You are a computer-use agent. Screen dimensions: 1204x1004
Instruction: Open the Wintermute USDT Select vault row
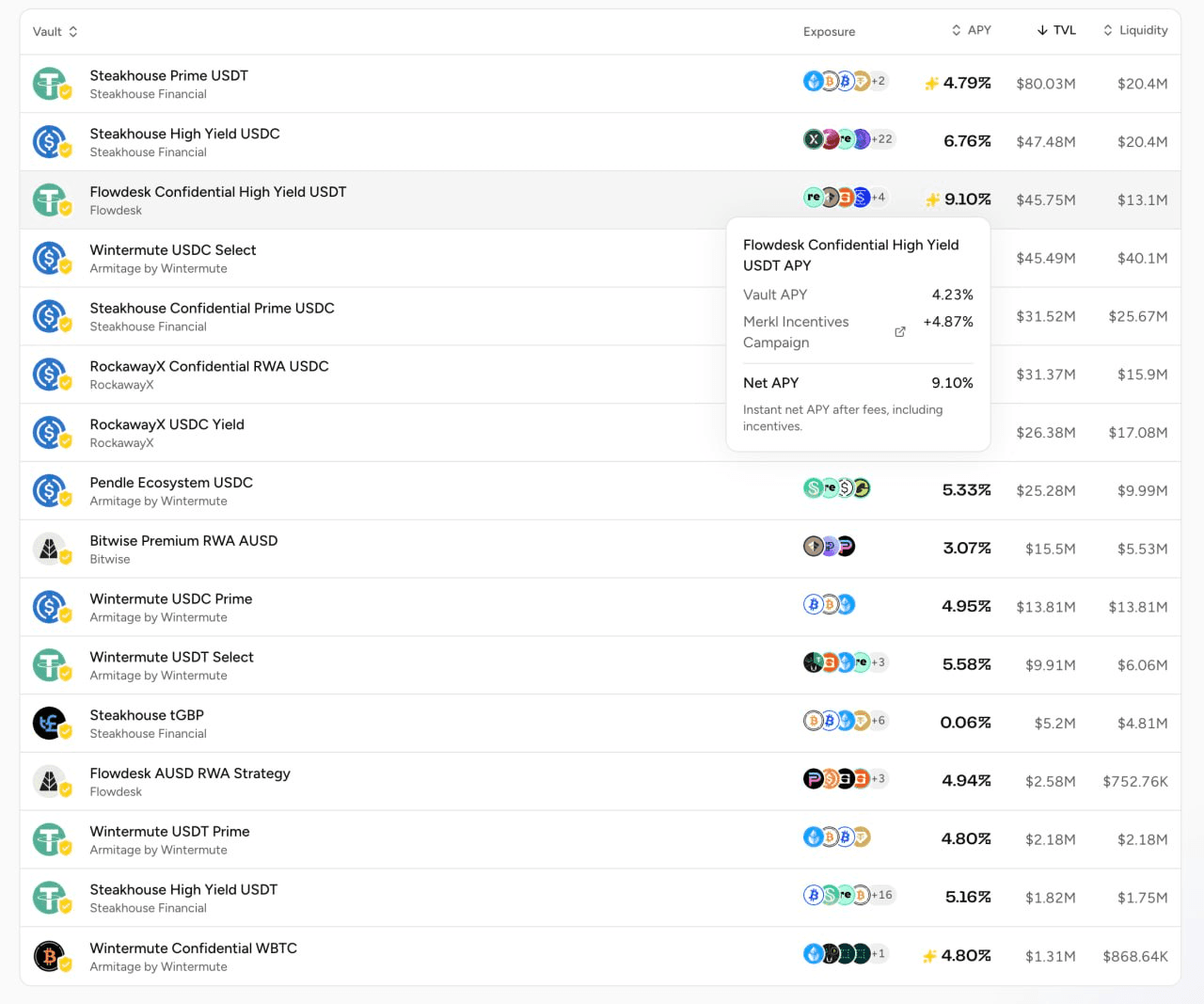click(600, 665)
